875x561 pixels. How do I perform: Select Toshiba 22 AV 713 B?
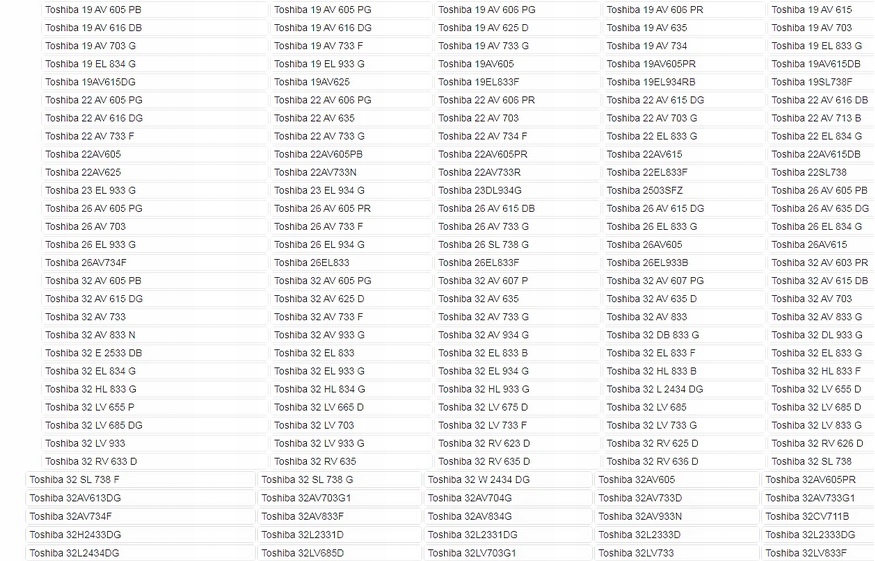click(x=815, y=118)
